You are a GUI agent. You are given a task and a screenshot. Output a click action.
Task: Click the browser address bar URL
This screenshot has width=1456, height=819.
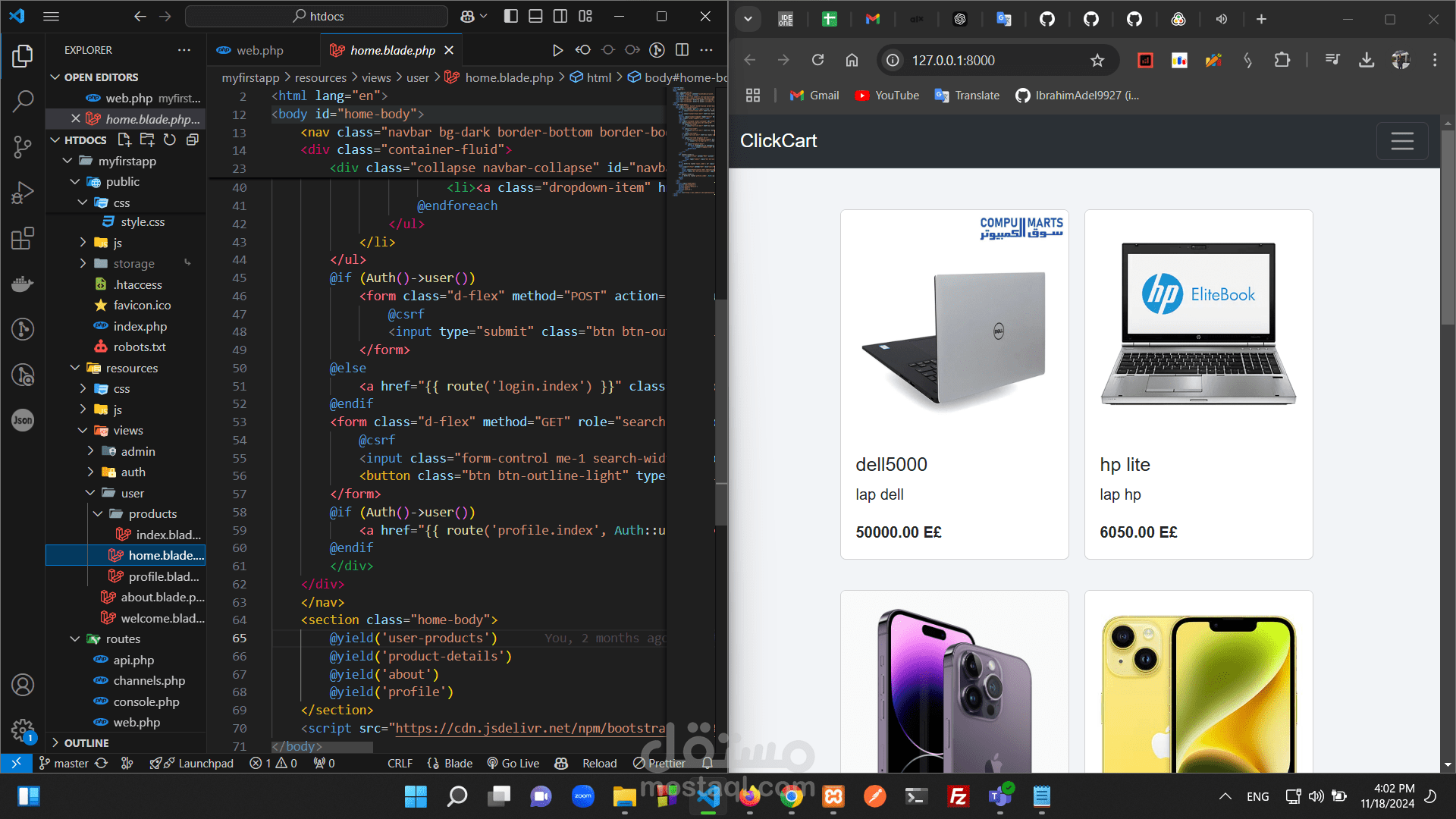[952, 61]
